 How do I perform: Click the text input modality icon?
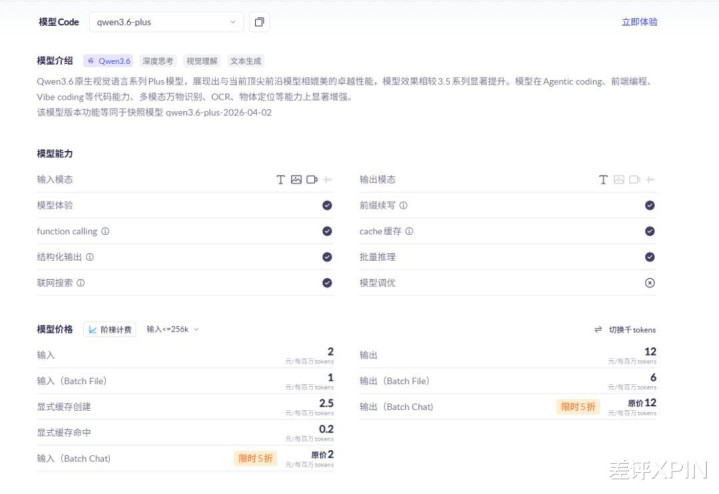[281, 179]
